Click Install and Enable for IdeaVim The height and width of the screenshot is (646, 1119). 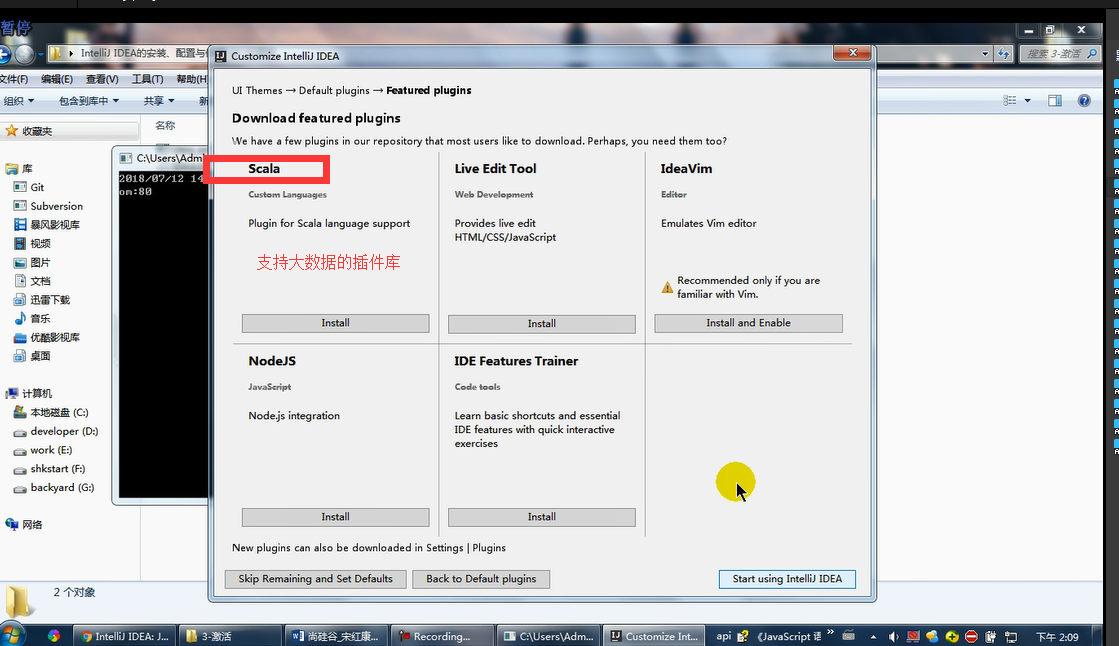[748, 323]
